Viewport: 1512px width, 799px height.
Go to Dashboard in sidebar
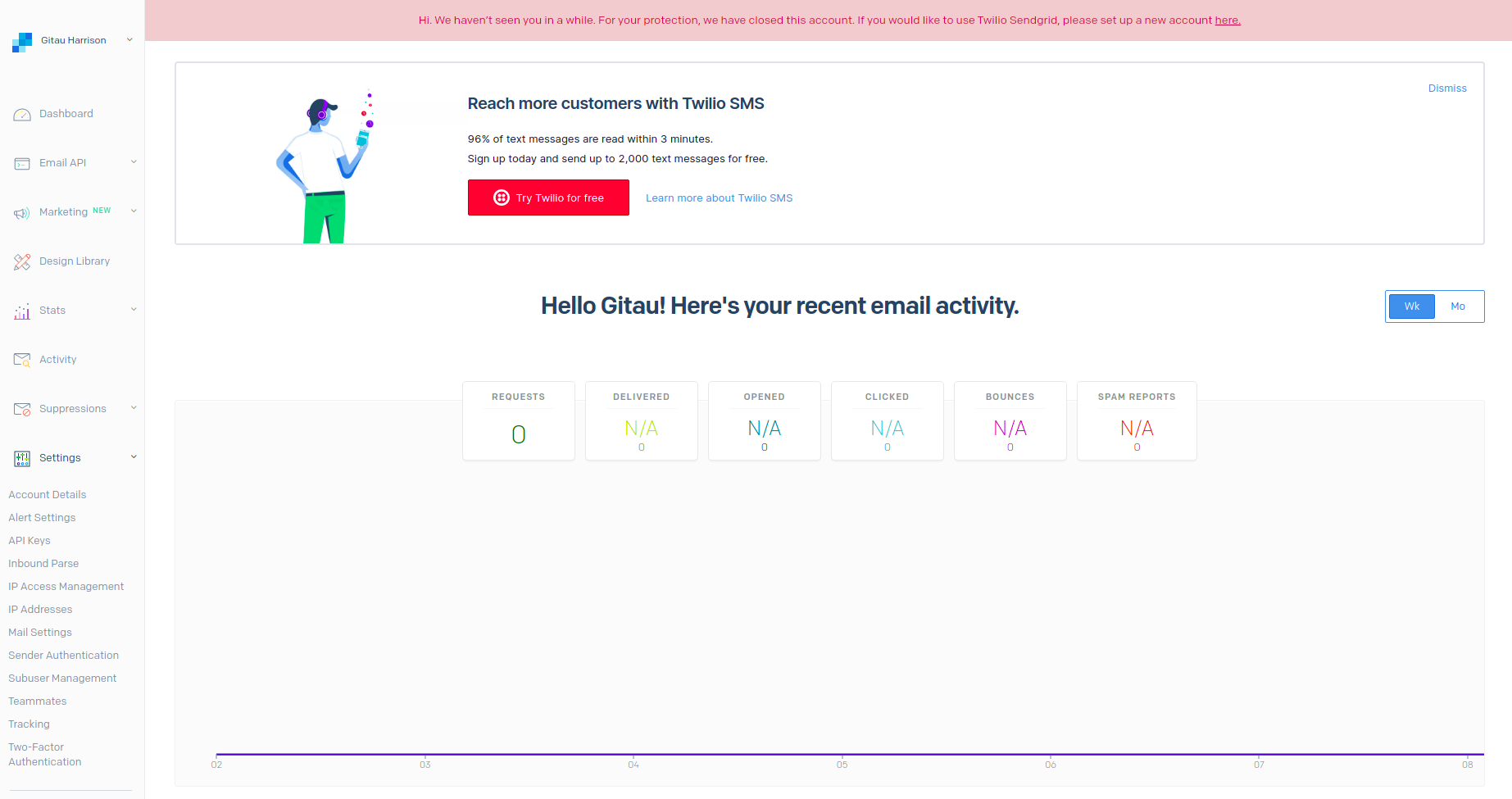point(66,114)
